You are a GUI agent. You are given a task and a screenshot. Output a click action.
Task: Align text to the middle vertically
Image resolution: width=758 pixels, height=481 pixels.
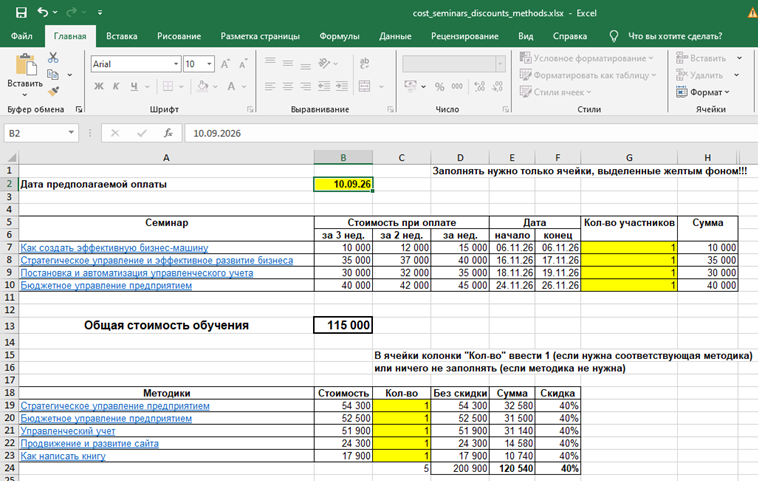coord(288,63)
